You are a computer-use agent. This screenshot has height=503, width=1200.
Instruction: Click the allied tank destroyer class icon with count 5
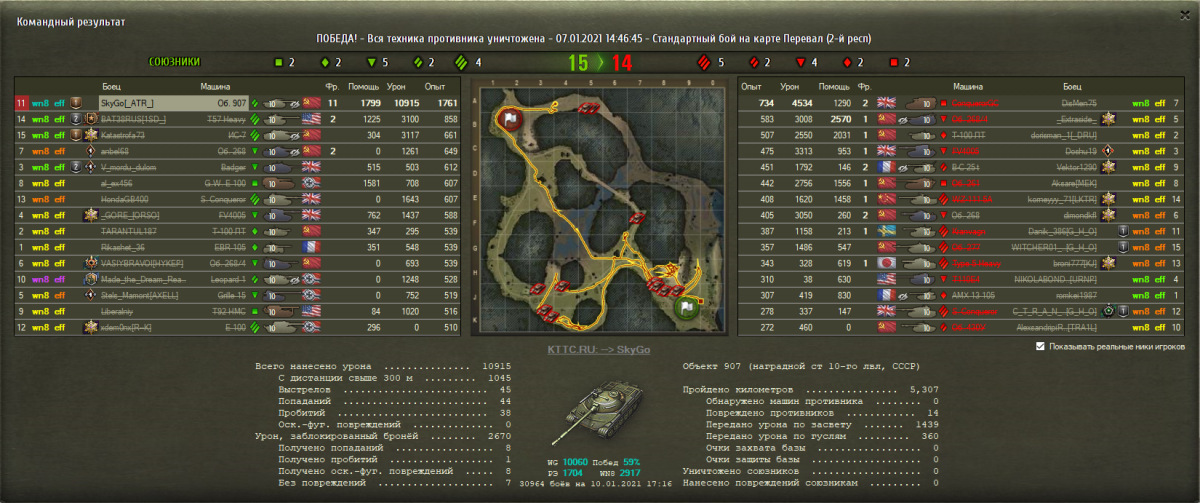click(371, 62)
